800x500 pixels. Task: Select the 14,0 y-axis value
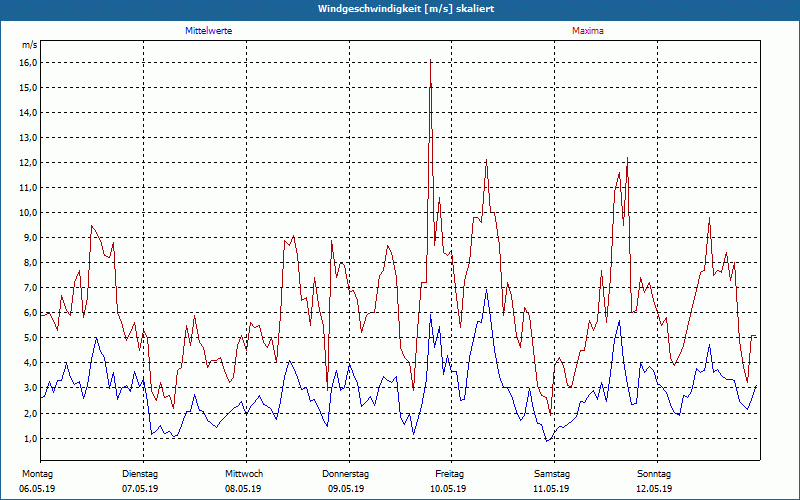click(x=28, y=113)
